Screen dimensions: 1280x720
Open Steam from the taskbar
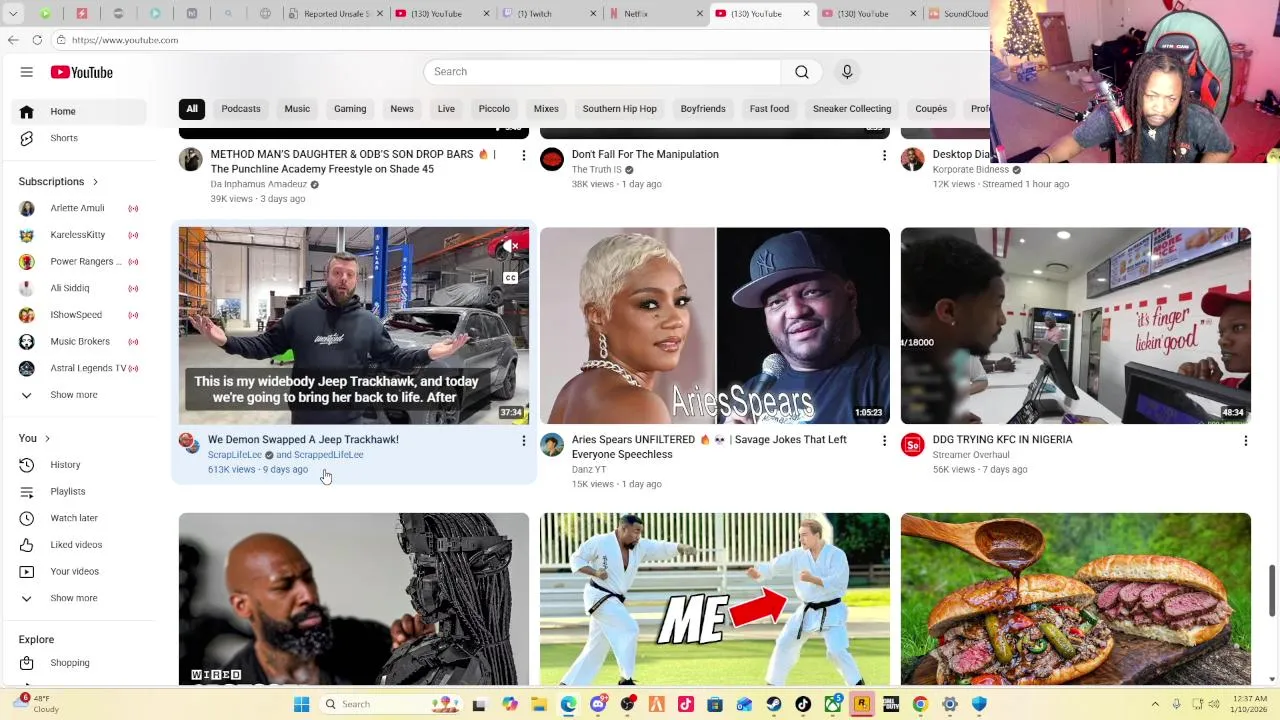pos(774,704)
